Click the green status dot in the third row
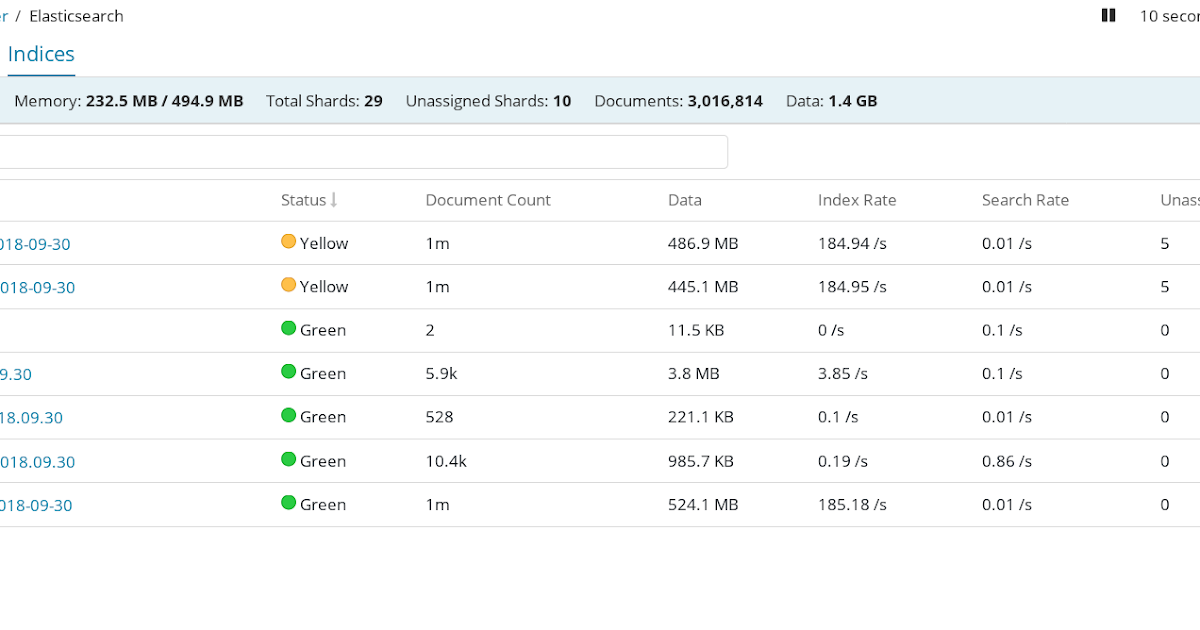 coord(288,329)
